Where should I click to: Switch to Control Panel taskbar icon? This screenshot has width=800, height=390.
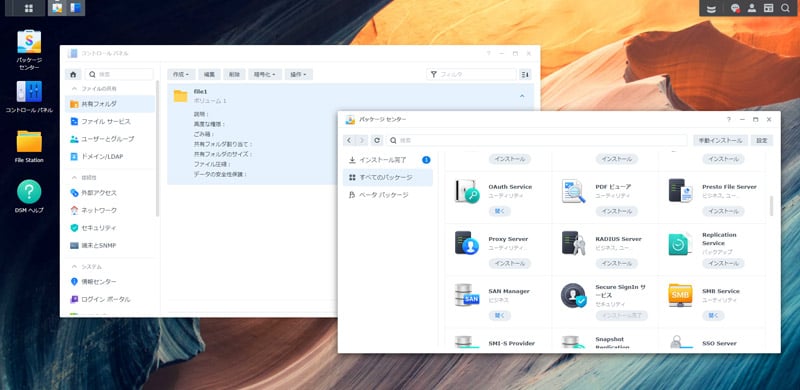click(76, 8)
